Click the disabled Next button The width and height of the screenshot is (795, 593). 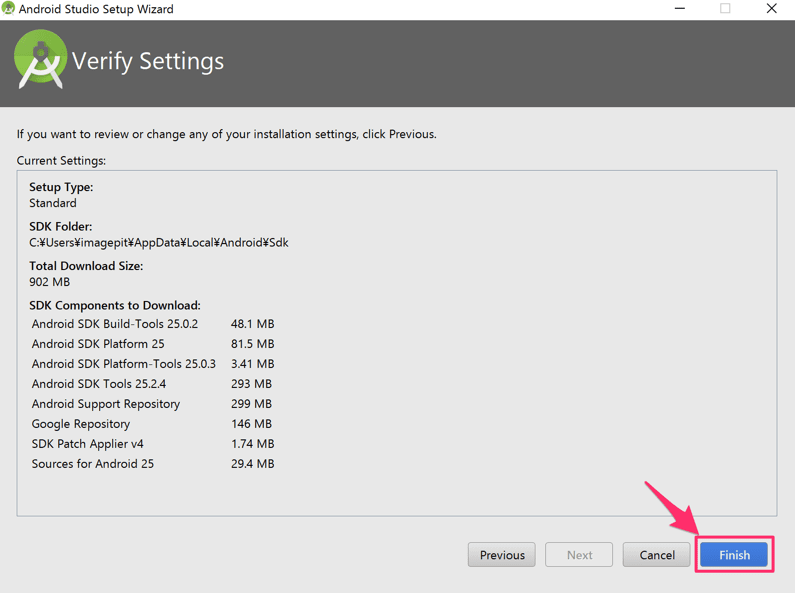(579, 555)
